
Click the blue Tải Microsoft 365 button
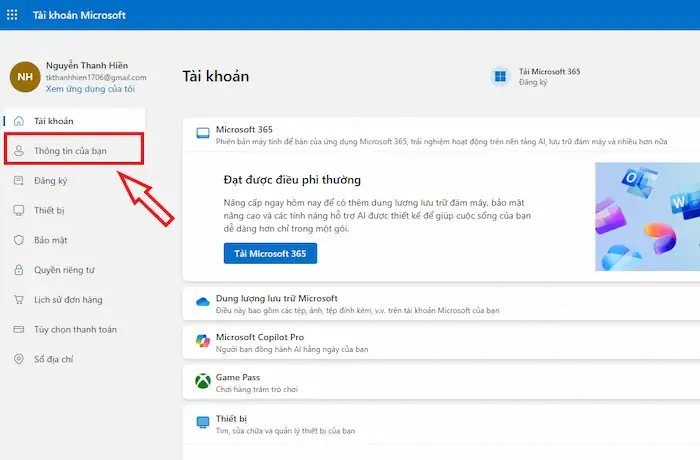pos(270,254)
